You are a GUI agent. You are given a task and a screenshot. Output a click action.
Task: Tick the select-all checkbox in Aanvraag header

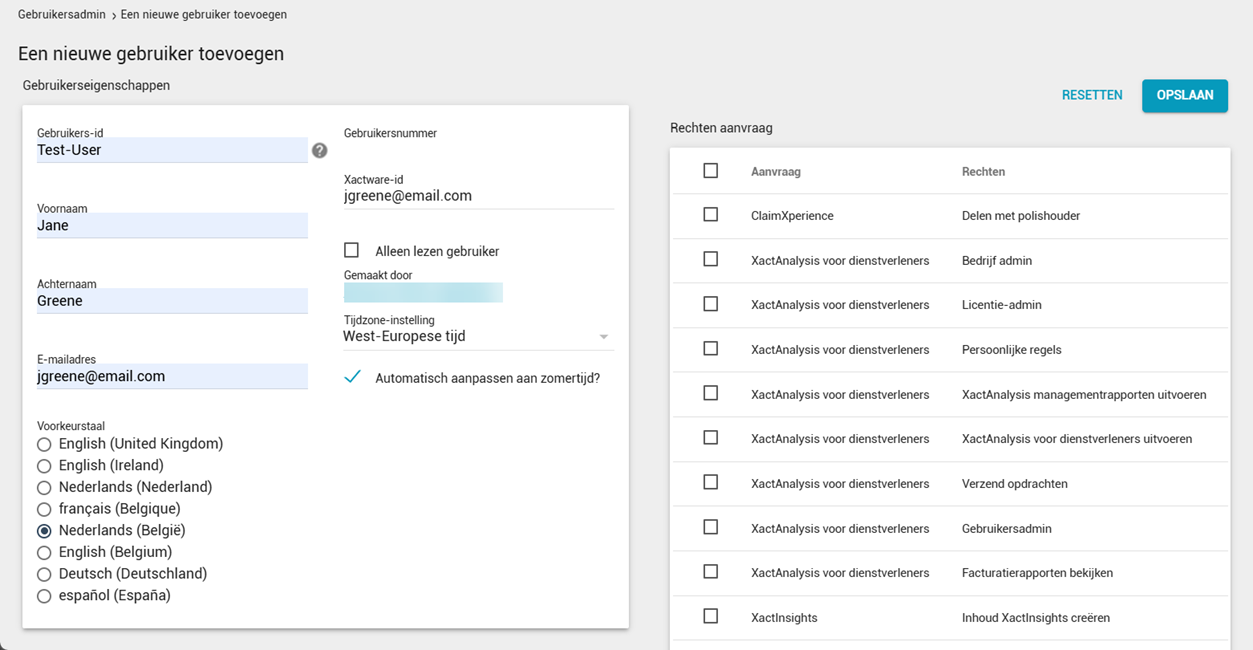(x=711, y=171)
